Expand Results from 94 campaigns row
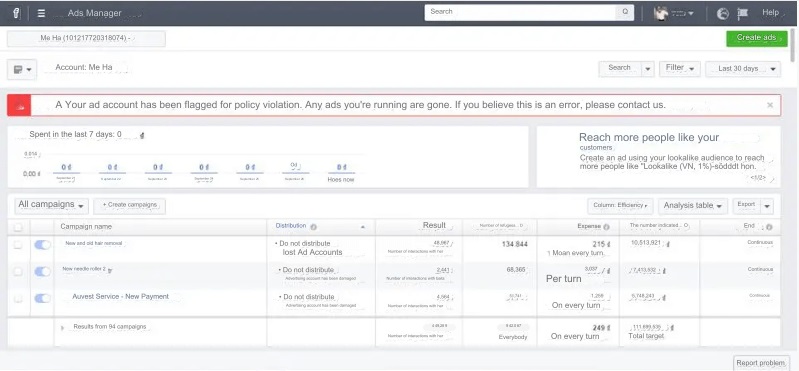This screenshot has width=799, height=371. coord(63,328)
